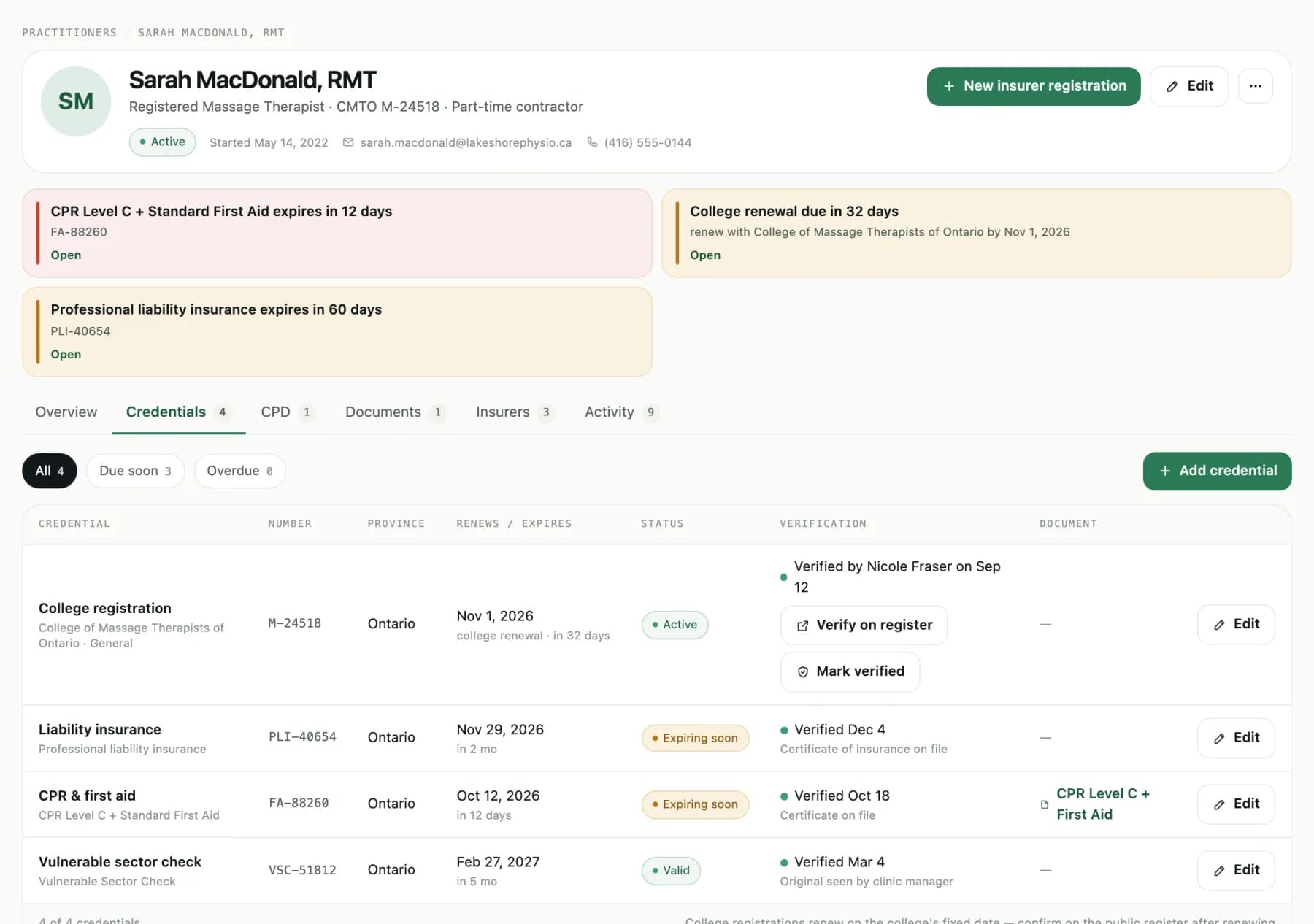Edit the Liability insurance row
Viewport: 1314px width, 924px height.
coord(1236,738)
